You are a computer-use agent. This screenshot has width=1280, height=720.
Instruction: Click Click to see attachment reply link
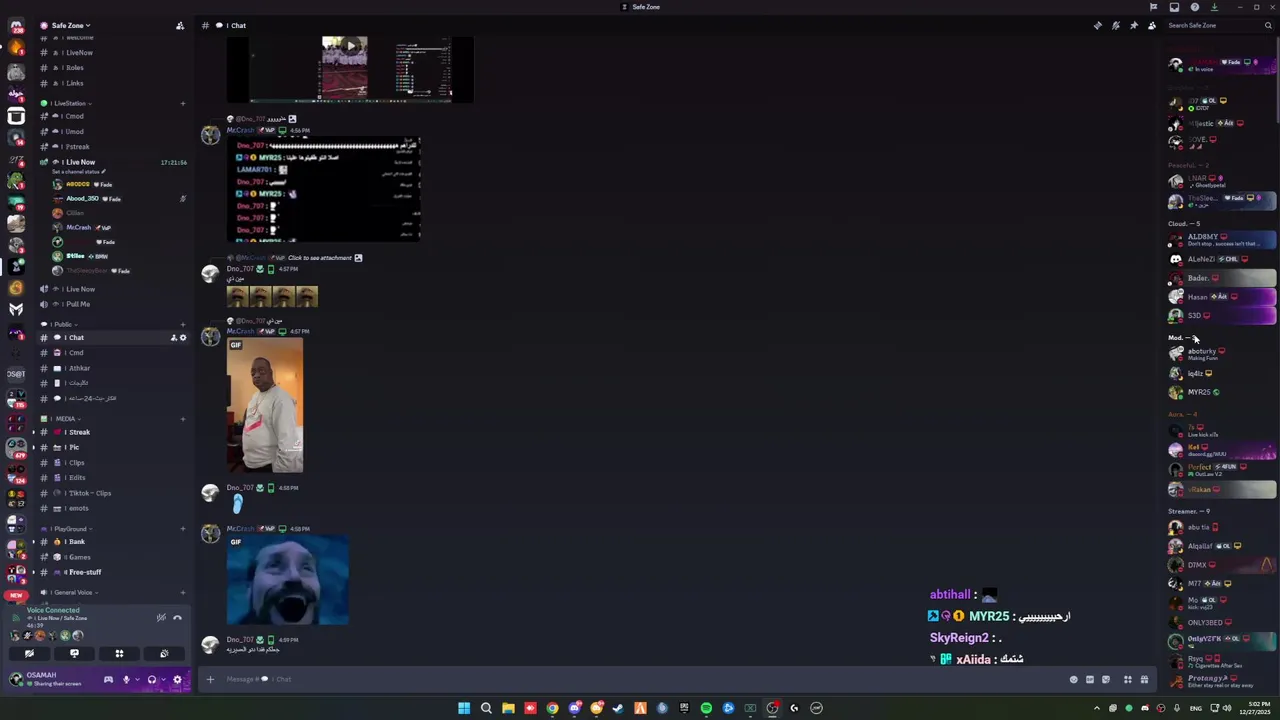click(x=320, y=258)
